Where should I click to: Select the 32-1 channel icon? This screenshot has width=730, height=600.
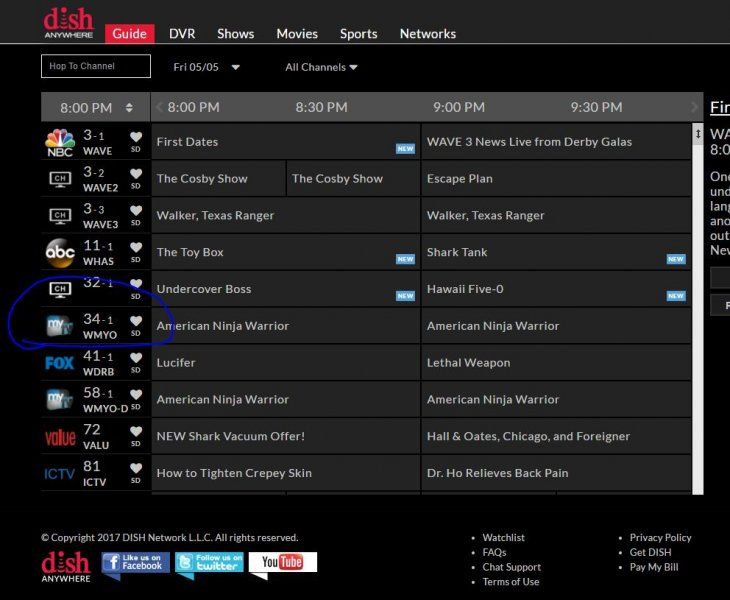pyautogui.click(x=61, y=290)
